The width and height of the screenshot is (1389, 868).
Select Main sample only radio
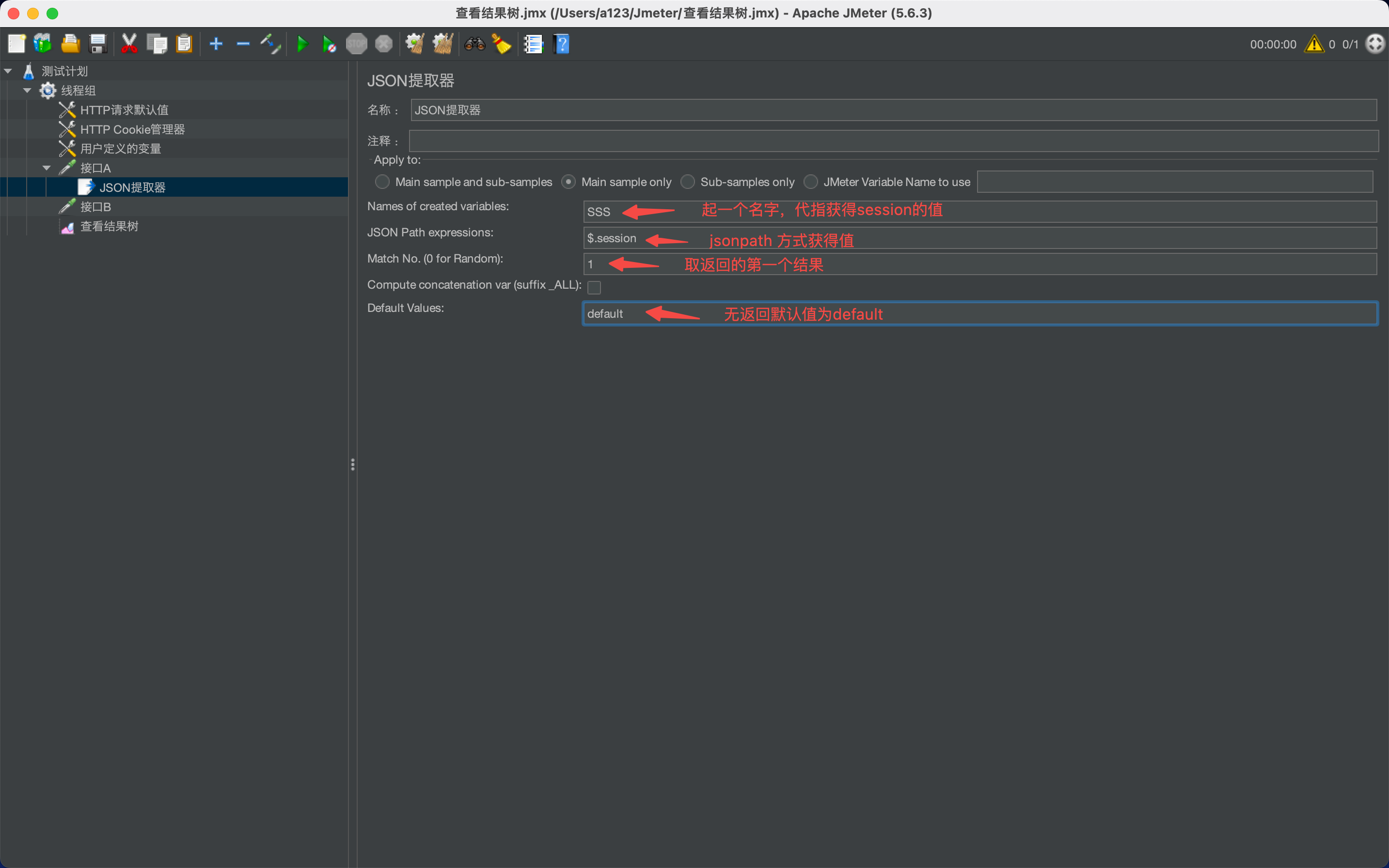[x=568, y=182]
